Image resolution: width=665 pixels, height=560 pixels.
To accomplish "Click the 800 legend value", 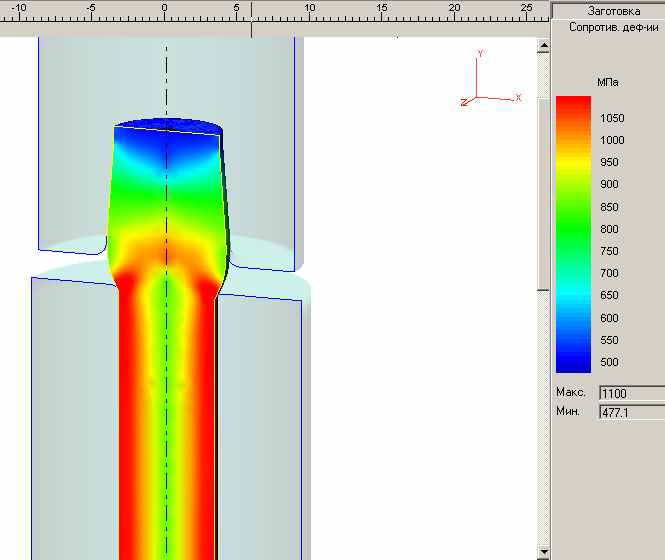I will [x=609, y=229].
